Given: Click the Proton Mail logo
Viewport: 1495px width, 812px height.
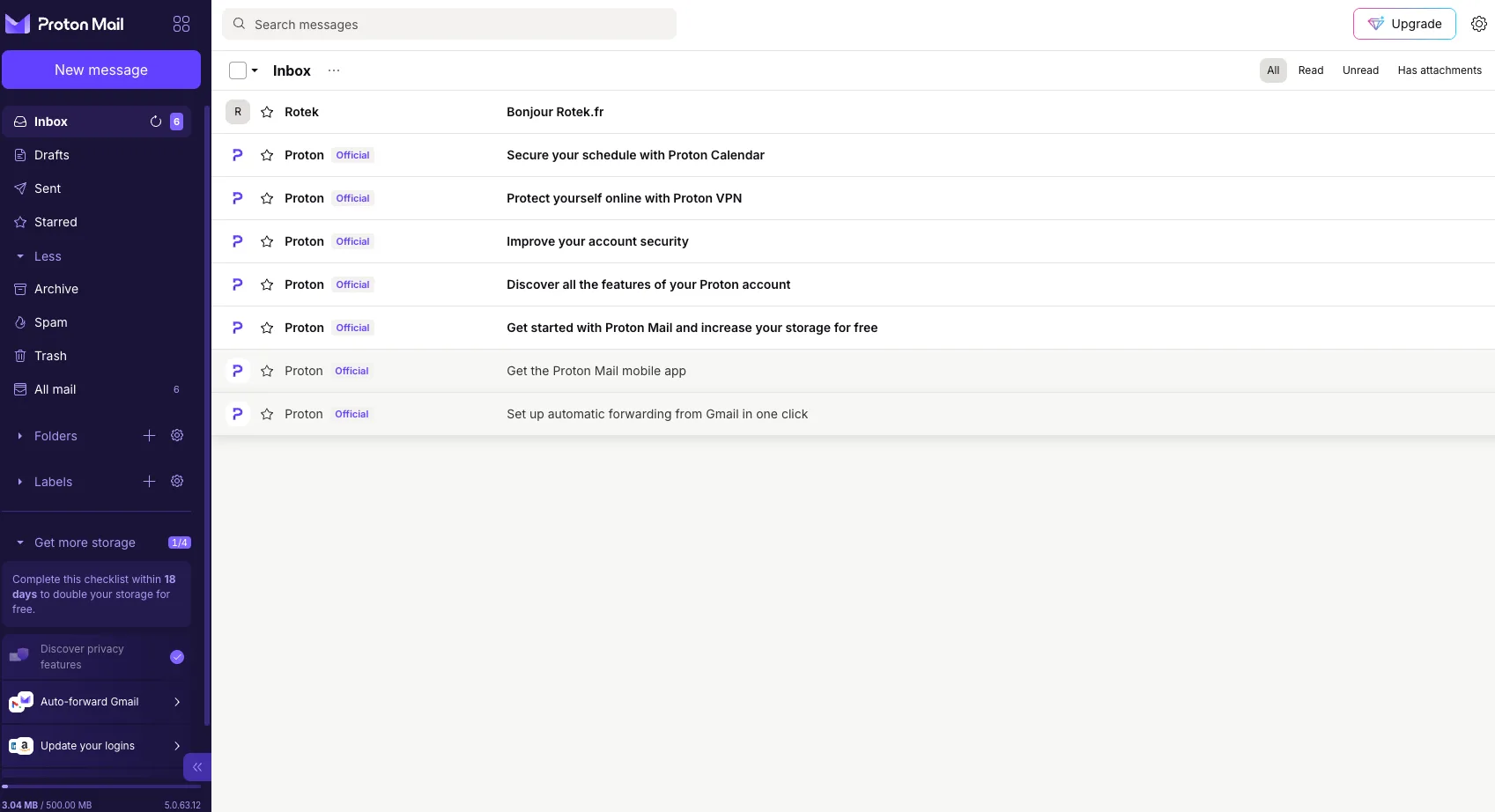Looking at the screenshot, I should 64,24.
